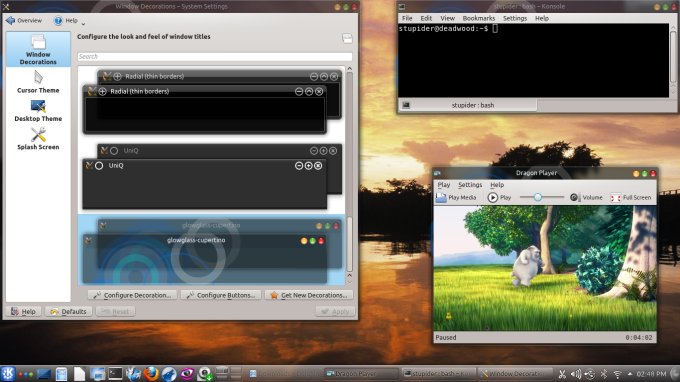
Task: Click the Dragon Player title bar icon
Action: 437,173
